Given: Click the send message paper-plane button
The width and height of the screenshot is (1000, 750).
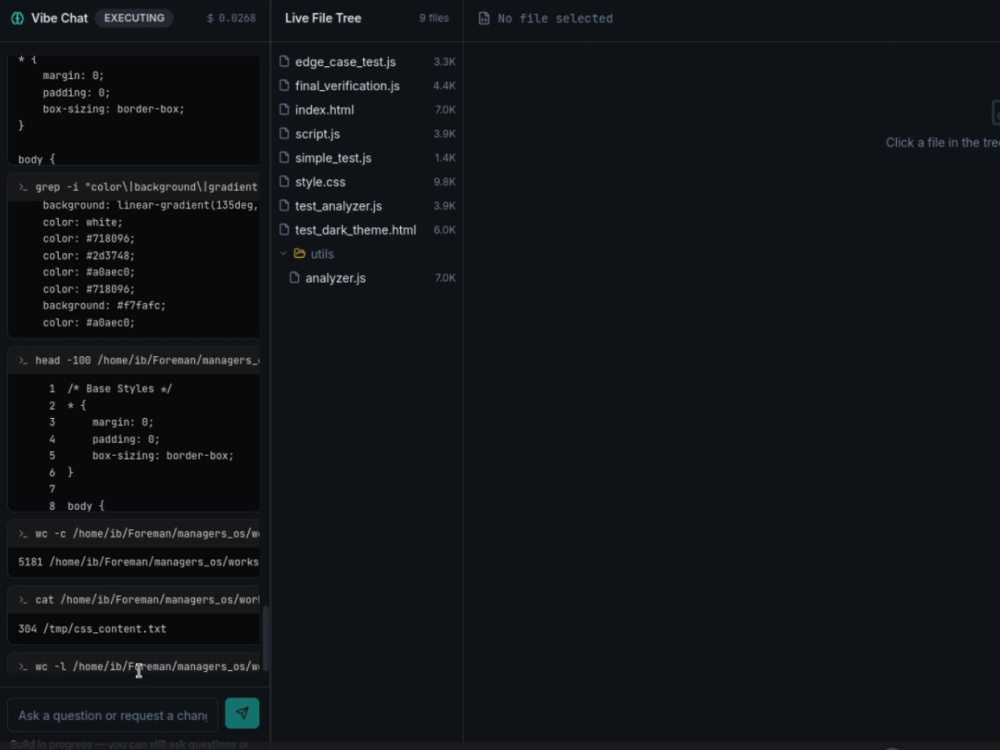Looking at the screenshot, I should coord(242,713).
